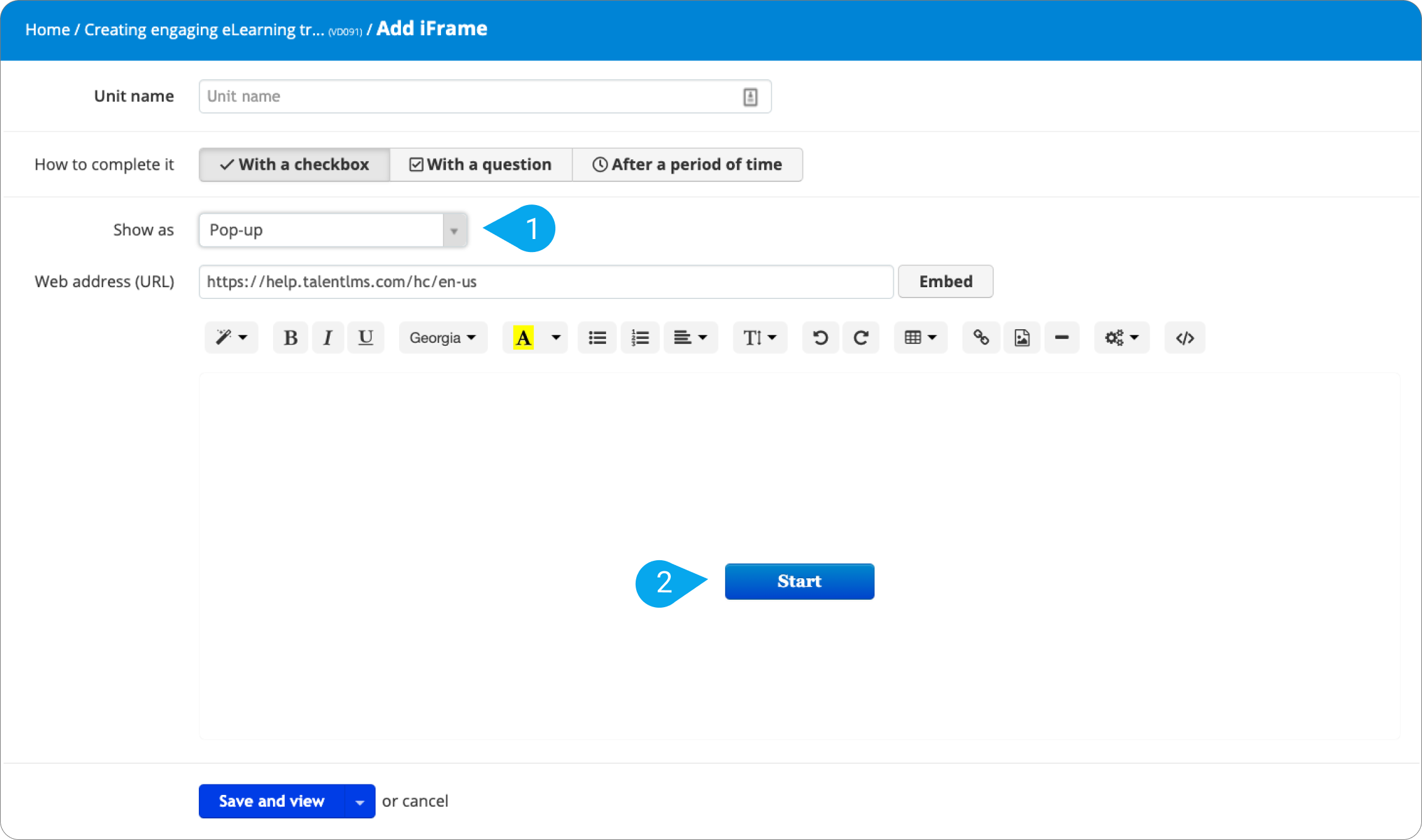Image resolution: width=1422 pixels, height=840 pixels.
Task: Select the font color swatch
Action: pos(522,337)
